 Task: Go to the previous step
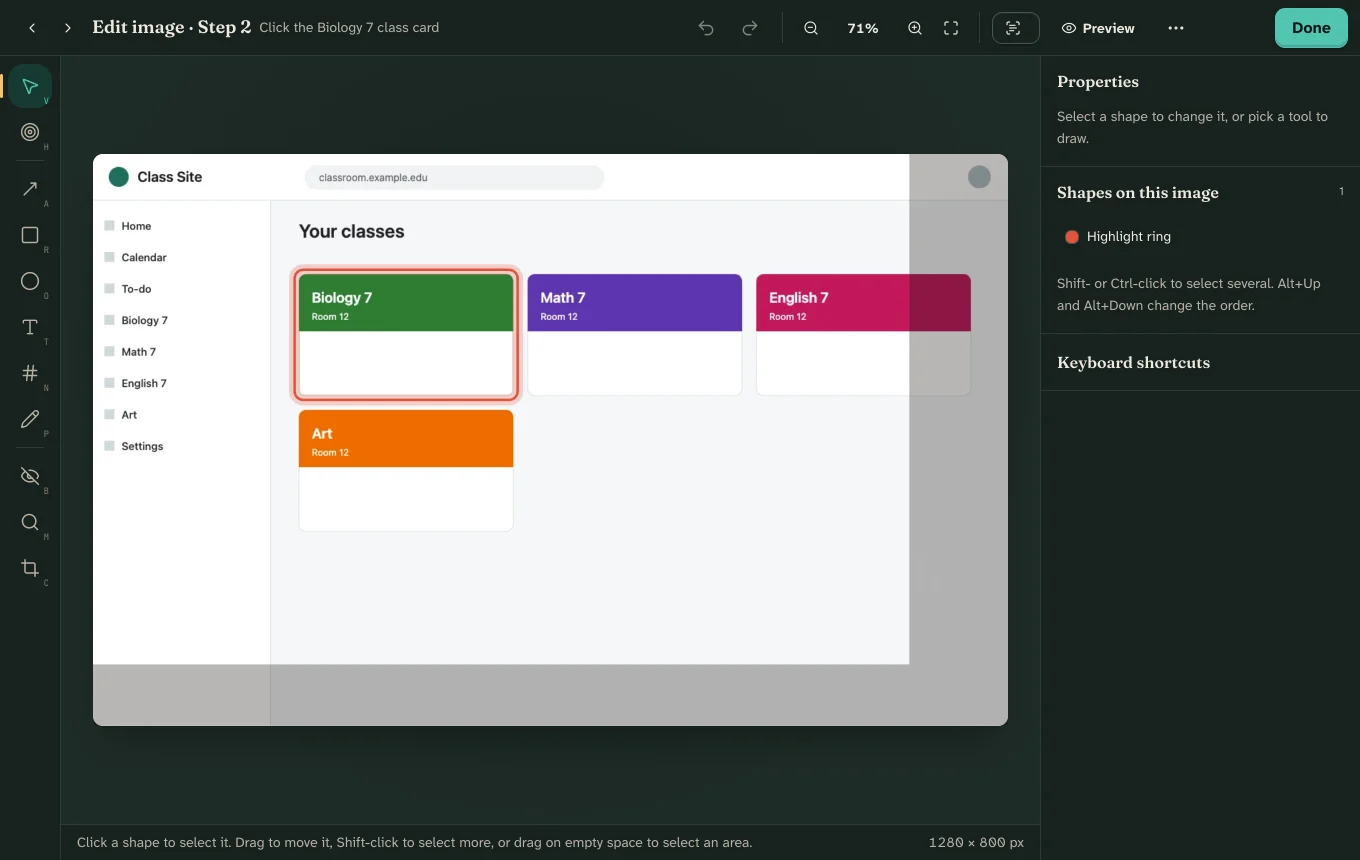tap(32, 28)
